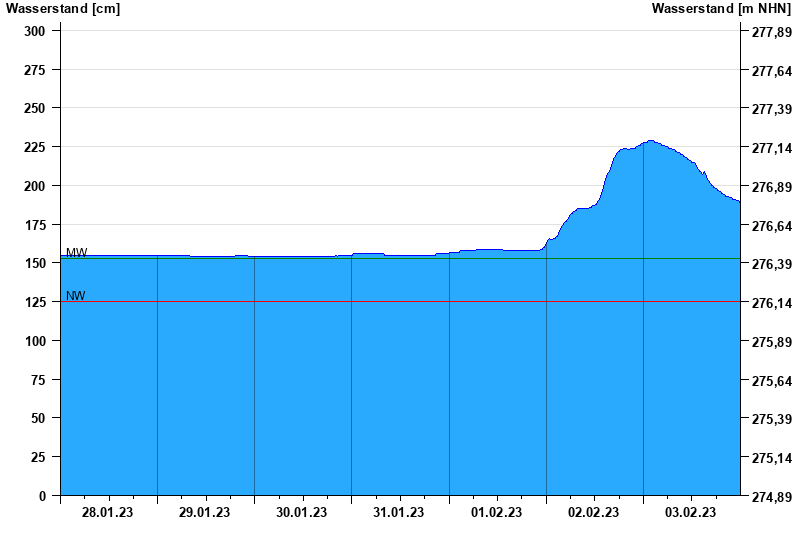This screenshot has width=800, height=550.
Task: Click the 225 value on left axis
Action: 35,147
